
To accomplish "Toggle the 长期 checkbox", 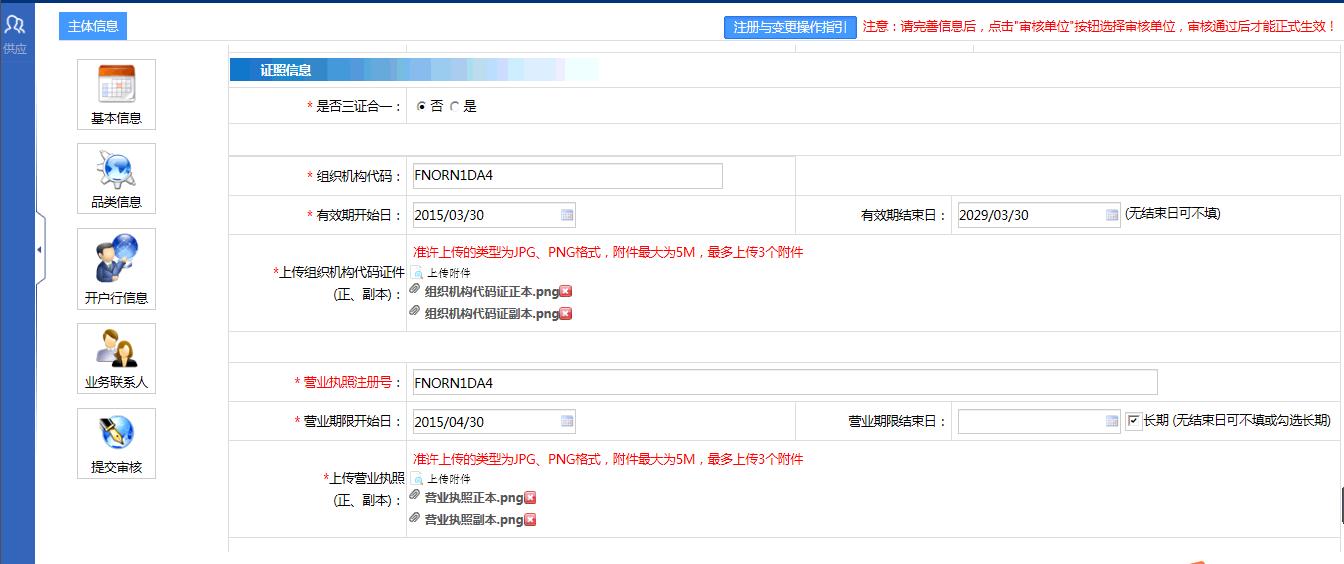I will pyautogui.click(x=1133, y=421).
